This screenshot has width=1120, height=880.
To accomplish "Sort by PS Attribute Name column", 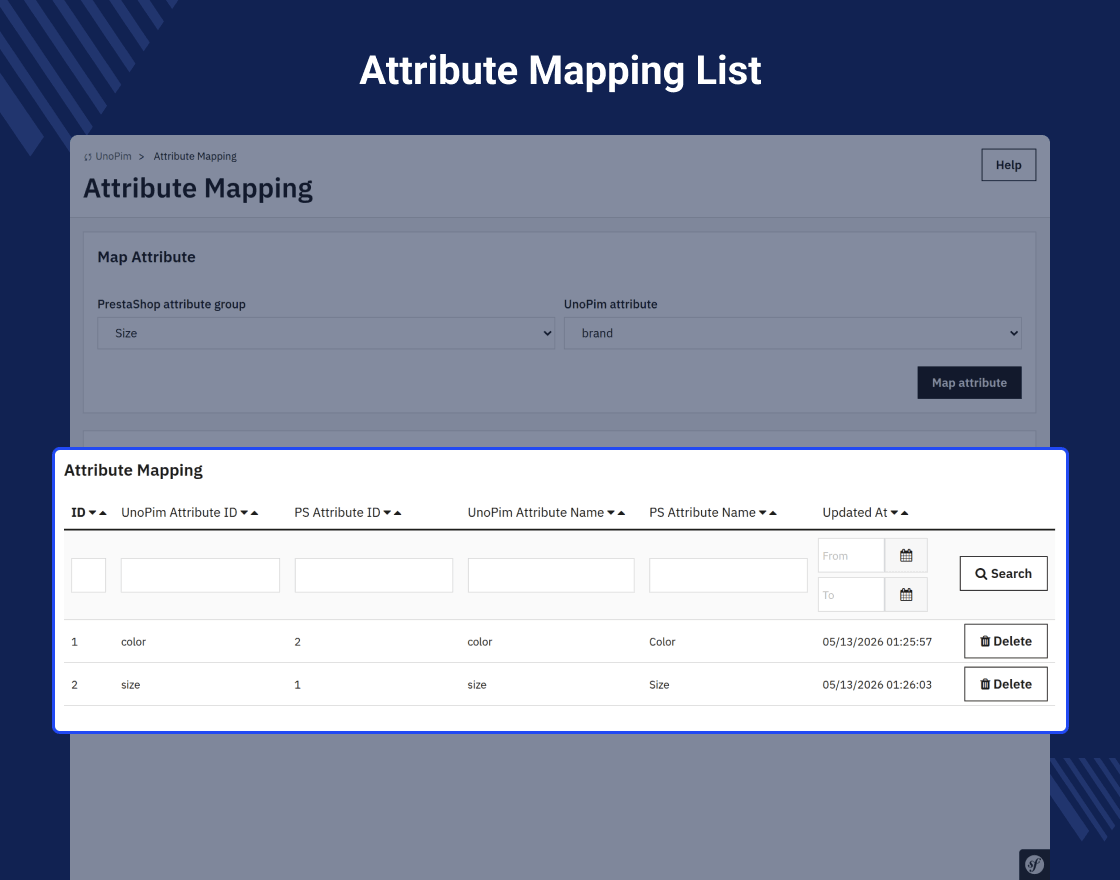I will [x=713, y=513].
